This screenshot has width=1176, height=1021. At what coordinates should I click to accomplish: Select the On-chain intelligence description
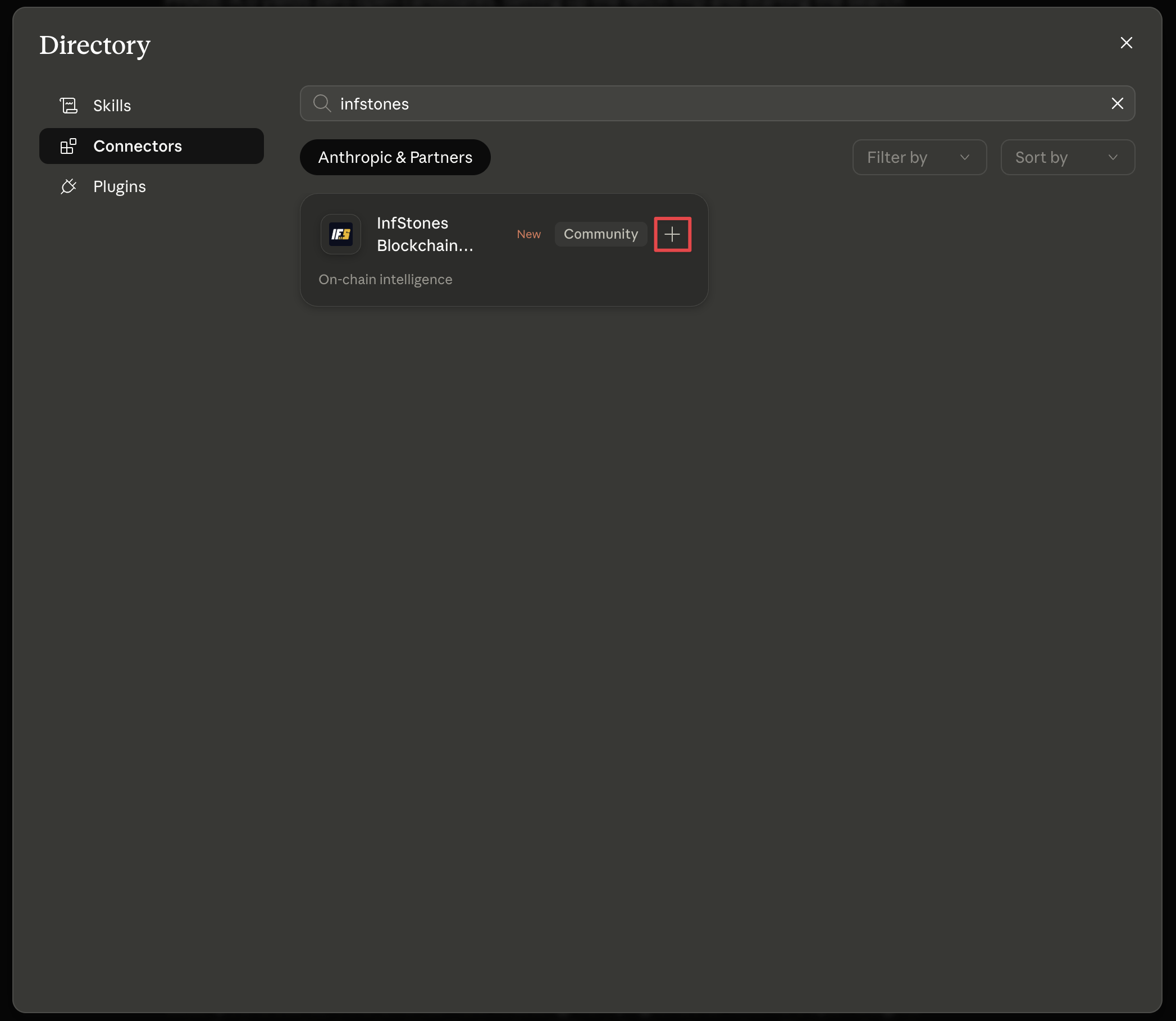(x=385, y=280)
